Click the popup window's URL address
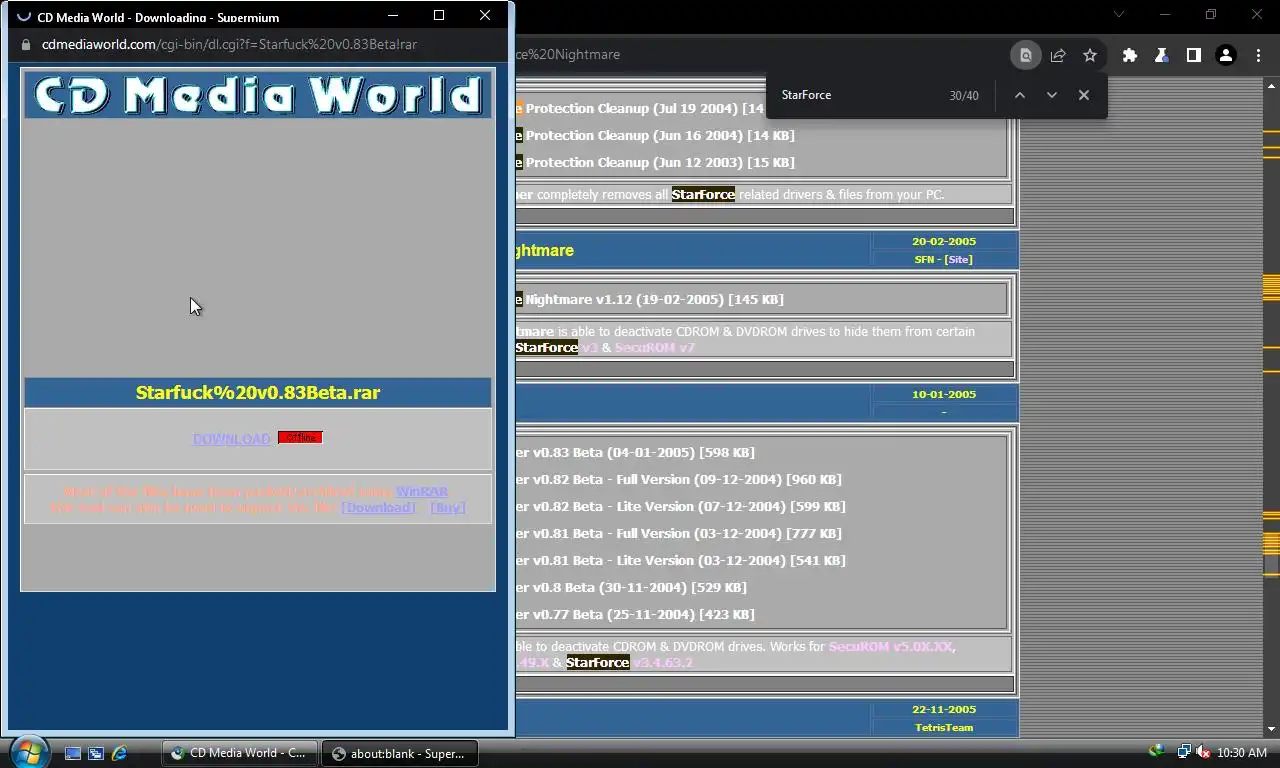 (x=229, y=44)
